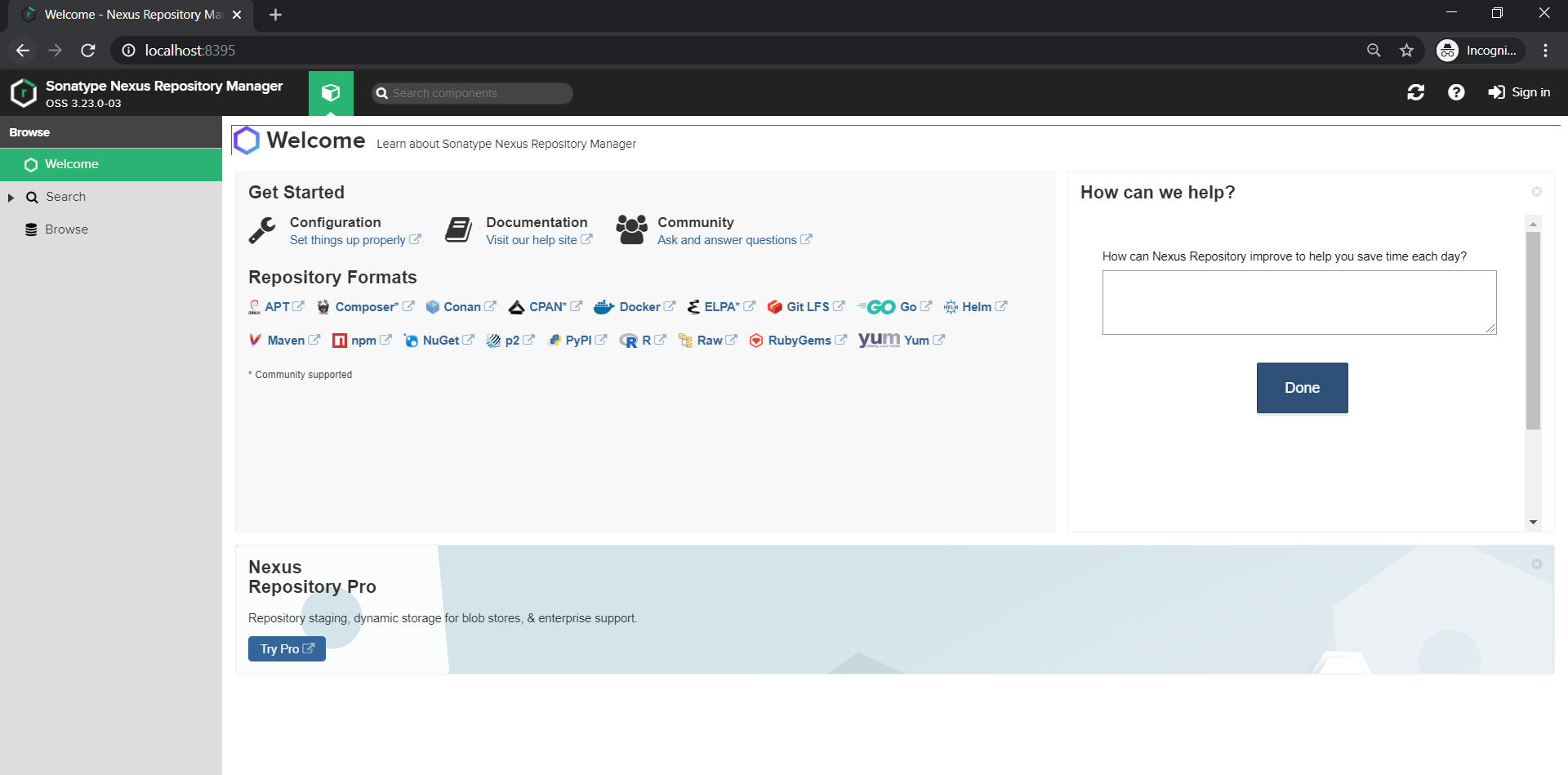Open the Try Pro link
This screenshot has height=775, width=1568.
287,649
